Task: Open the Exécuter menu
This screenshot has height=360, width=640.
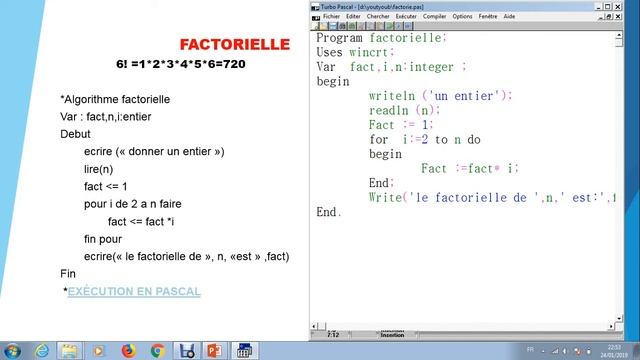Action: pos(406,16)
